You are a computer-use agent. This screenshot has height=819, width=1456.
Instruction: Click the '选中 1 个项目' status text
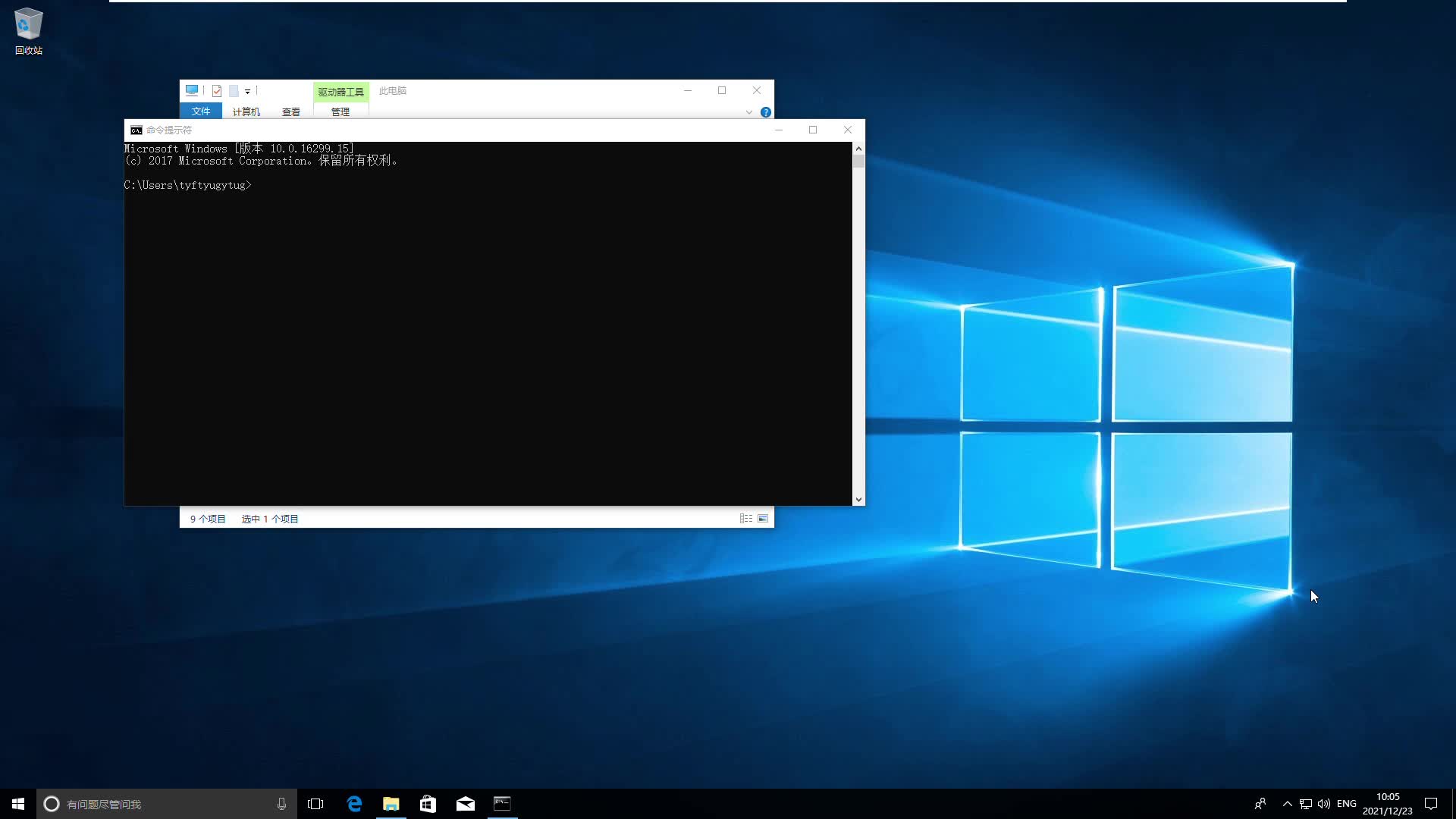270,519
